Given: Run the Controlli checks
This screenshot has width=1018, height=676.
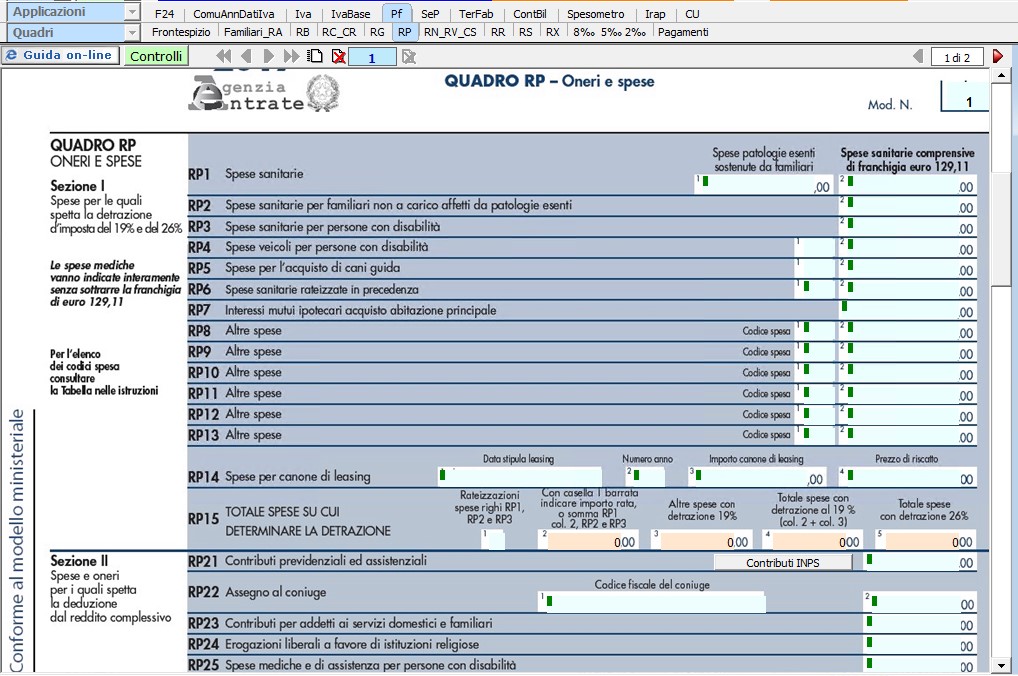Looking at the screenshot, I should [x=156, y=56].
